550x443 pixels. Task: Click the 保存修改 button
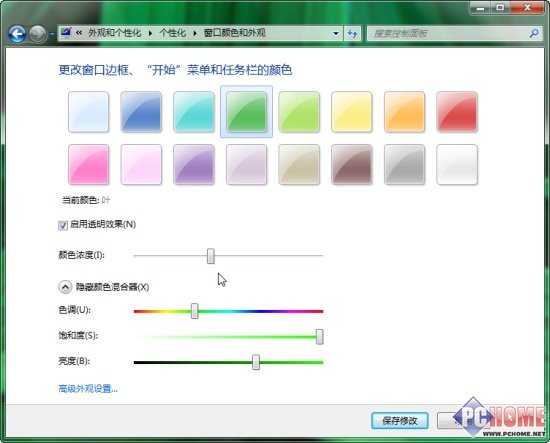(400, 421)
